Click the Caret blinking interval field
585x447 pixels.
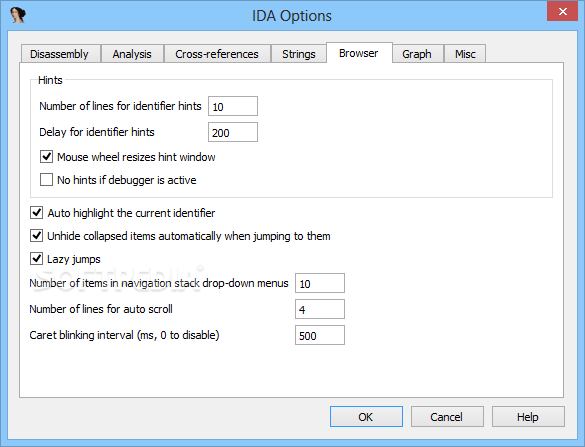[x=320, y=335]
